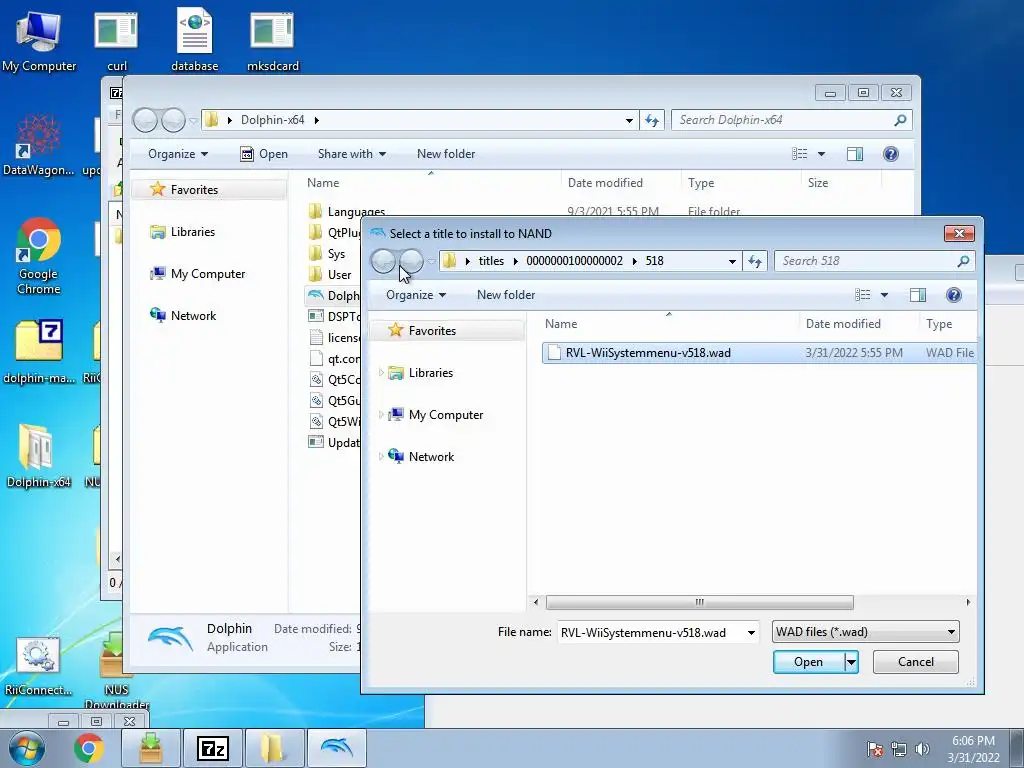
Task: Open Dolphin-x64 folder on desktop
Action: (39, 455)
